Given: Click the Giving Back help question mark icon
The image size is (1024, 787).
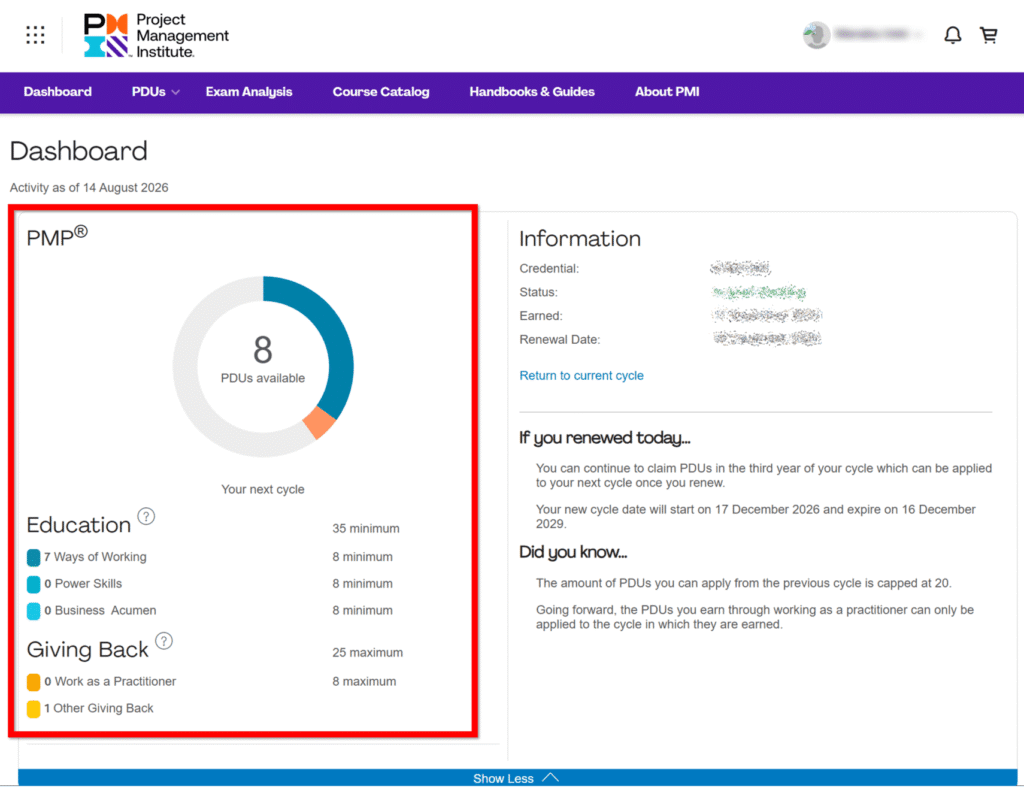Looking at the screenshot, I should tap(164, 641).
